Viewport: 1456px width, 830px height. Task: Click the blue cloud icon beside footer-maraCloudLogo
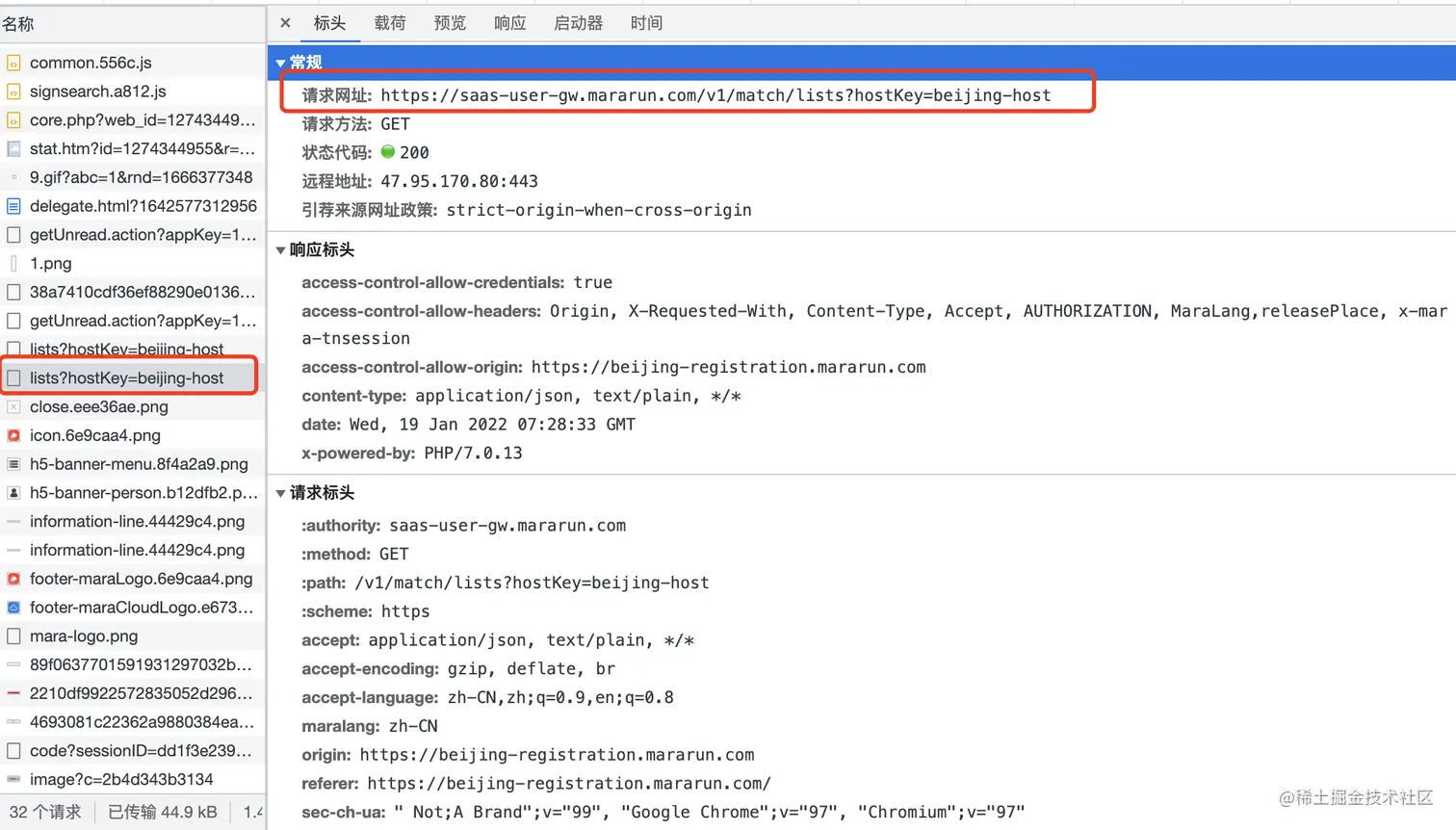point(13,608)
